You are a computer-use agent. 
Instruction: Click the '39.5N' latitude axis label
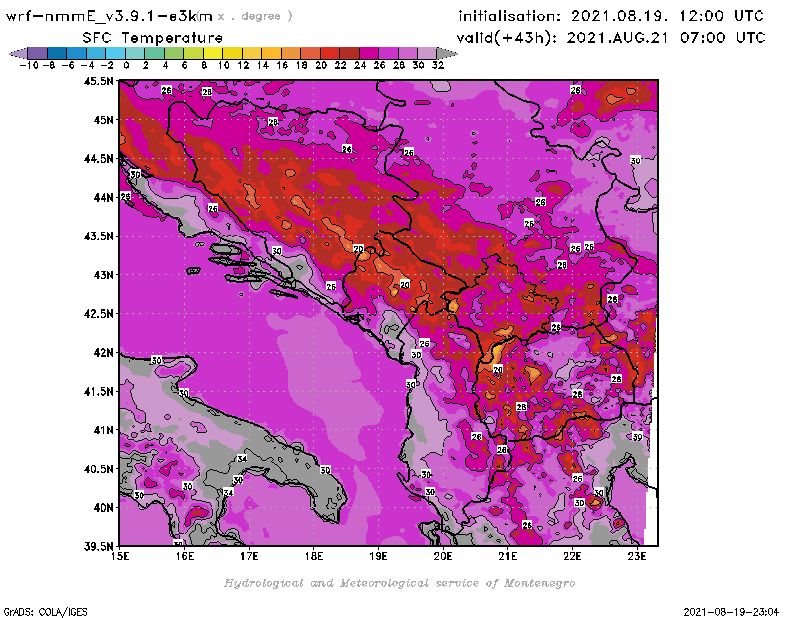[98, 547]
